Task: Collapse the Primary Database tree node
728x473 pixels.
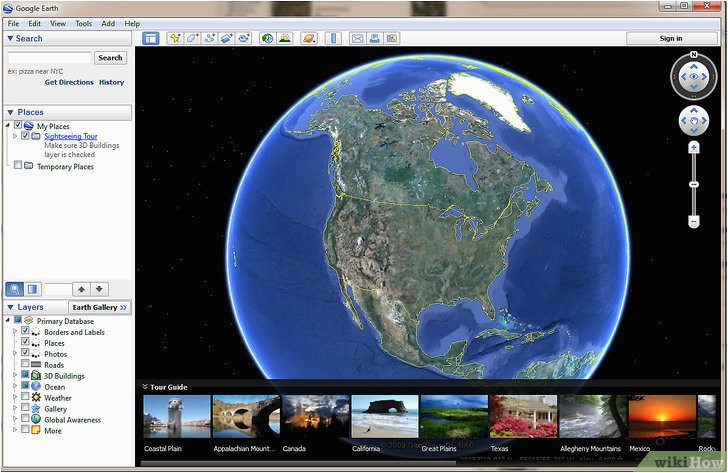Action: pyautogui.click(x=7, y=320)
